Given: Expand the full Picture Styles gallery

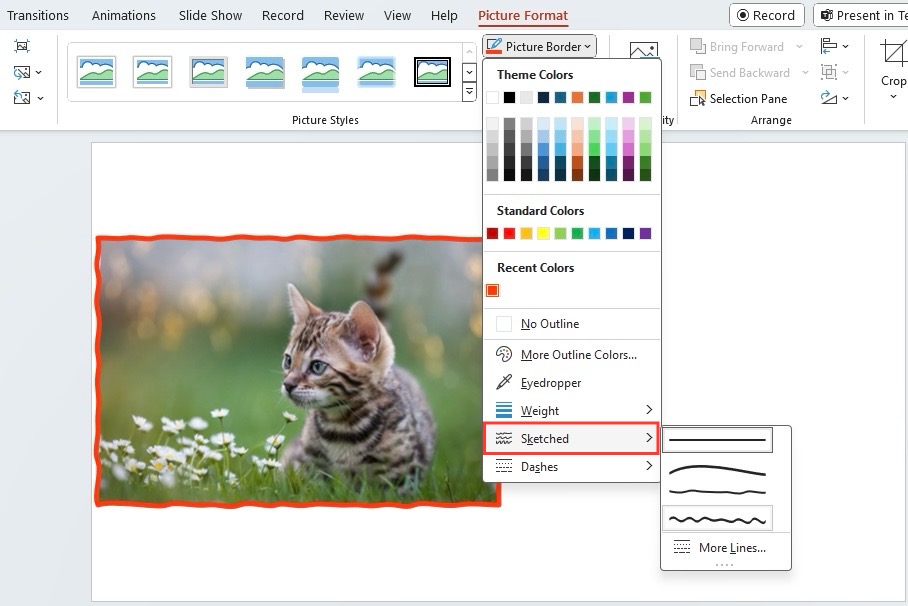Looking at the screenshot, I should (469, 92).
